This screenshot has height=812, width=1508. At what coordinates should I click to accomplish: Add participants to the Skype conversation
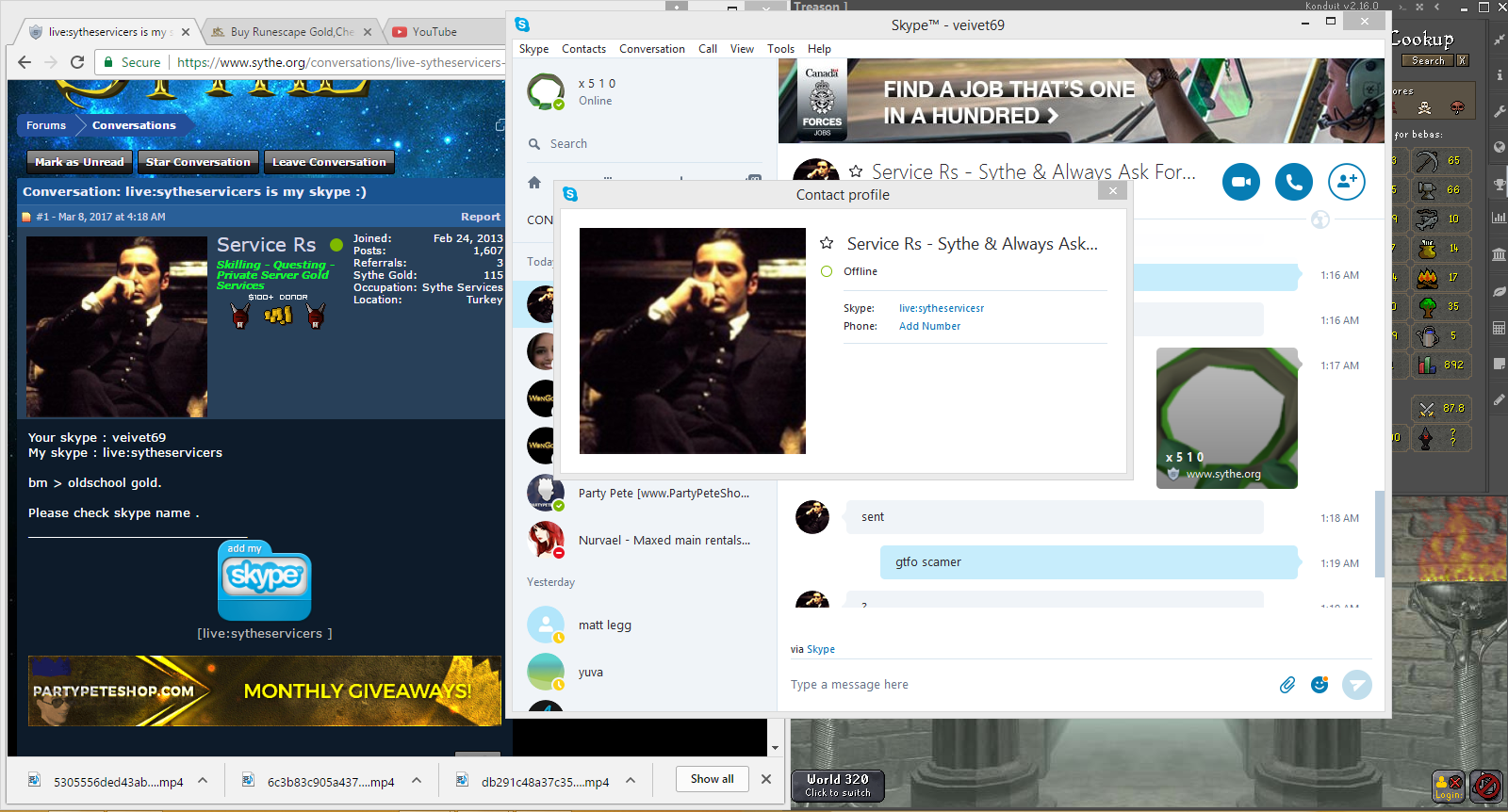point(1347,182)
